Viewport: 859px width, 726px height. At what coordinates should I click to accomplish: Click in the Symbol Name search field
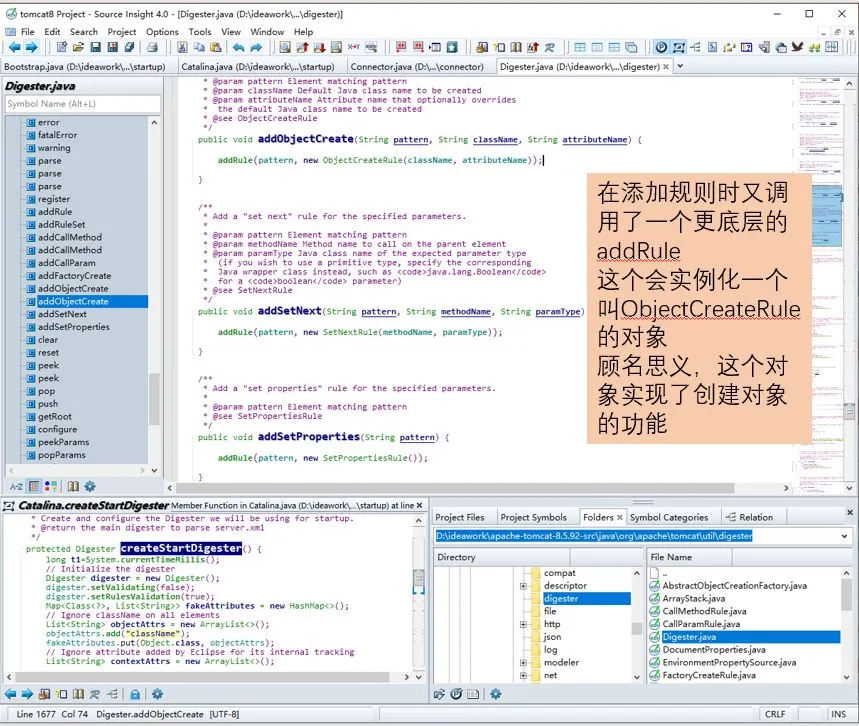(x=83, y=104)
